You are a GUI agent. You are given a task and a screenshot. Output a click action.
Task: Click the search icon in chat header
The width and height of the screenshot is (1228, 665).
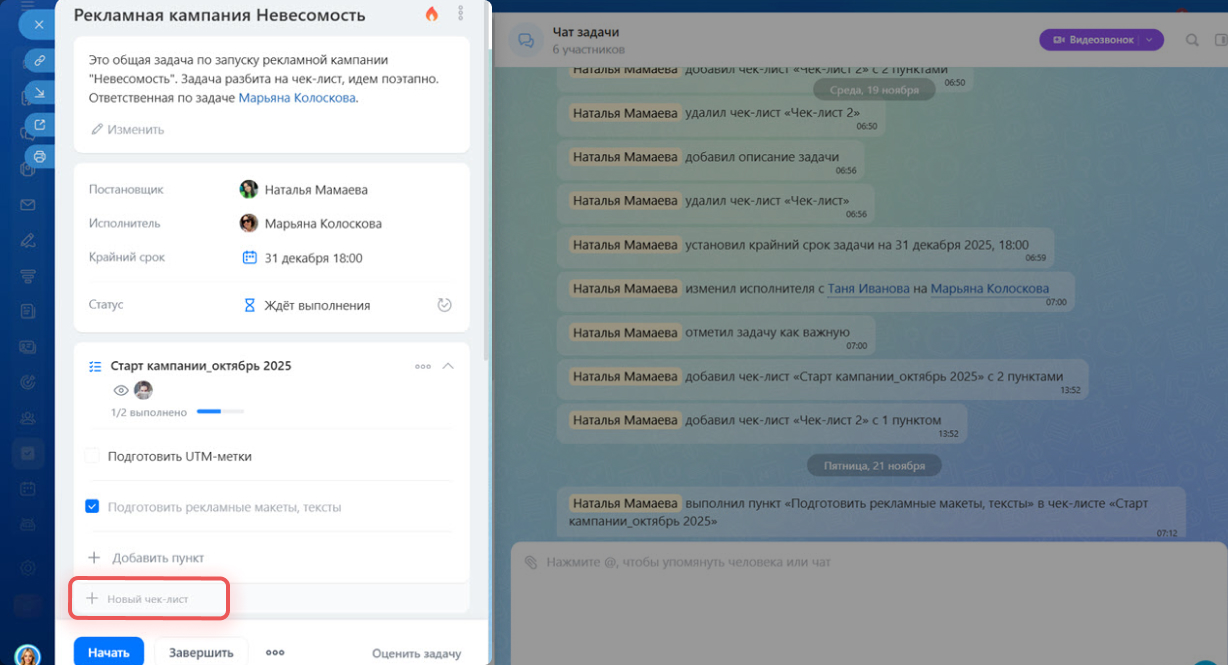tap(1192, 40)
